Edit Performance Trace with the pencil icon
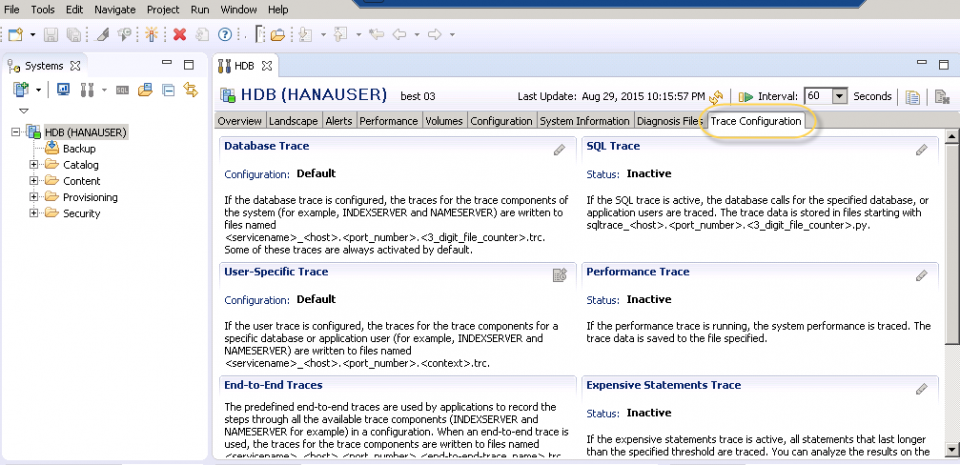Viewport: 960px width, 465px height. (922, 275)
